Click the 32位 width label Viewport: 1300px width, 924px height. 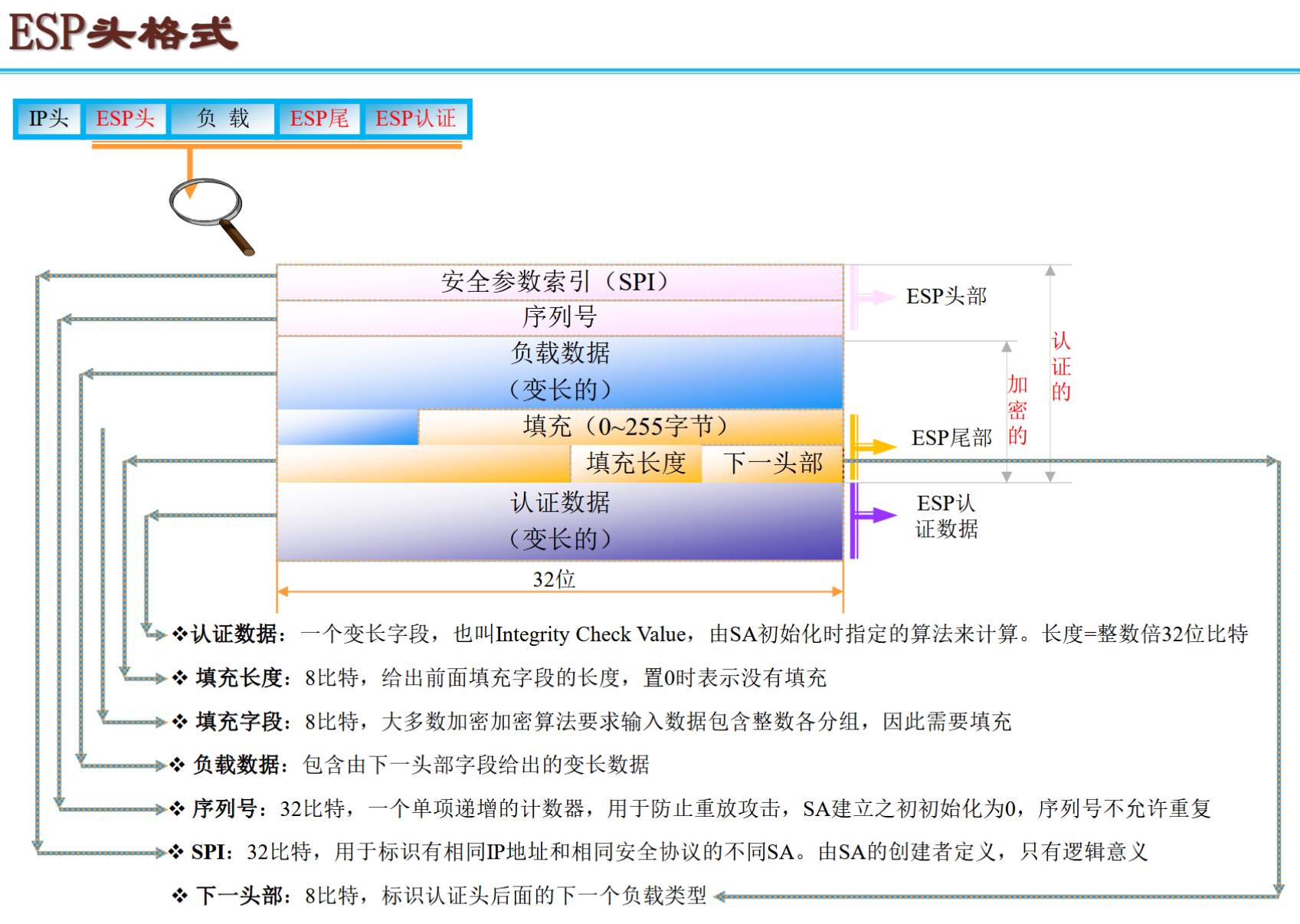point(554,578)
